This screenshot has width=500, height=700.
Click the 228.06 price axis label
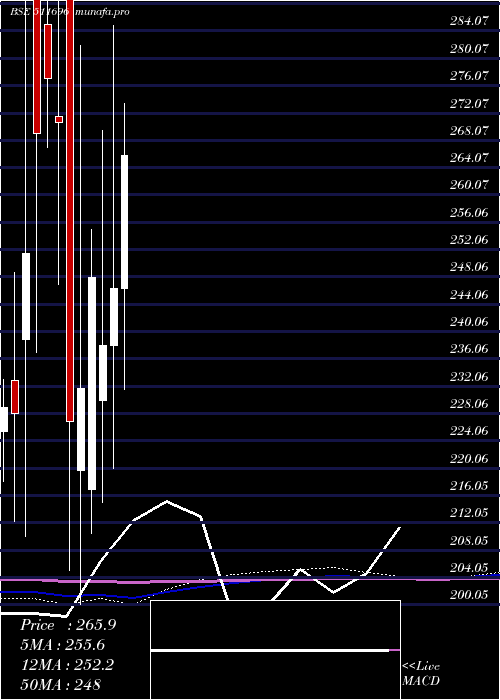point(469,404)
